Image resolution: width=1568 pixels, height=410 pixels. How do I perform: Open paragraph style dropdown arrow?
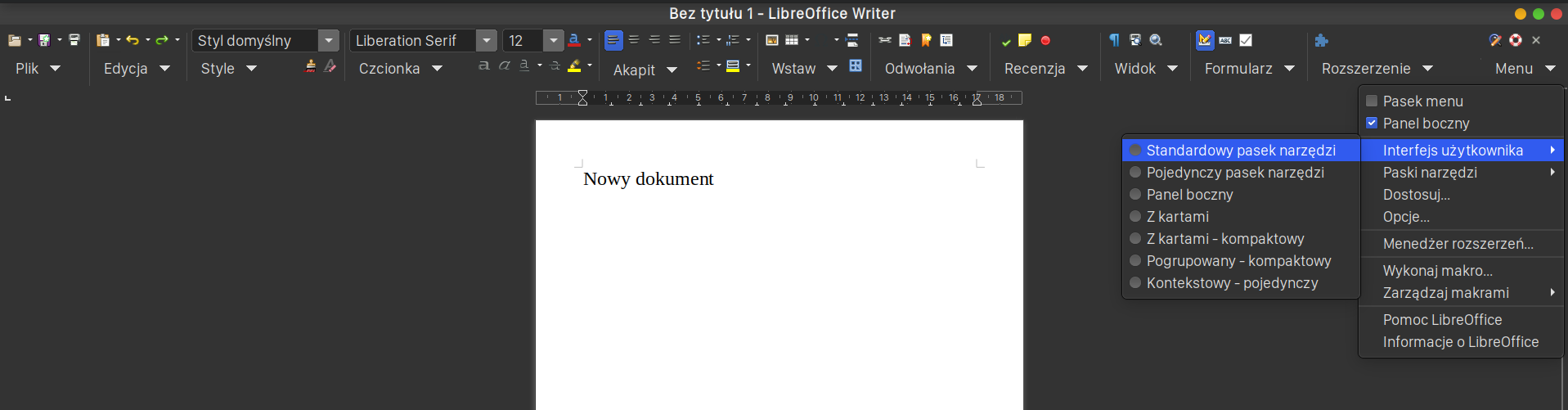(329, 40)
